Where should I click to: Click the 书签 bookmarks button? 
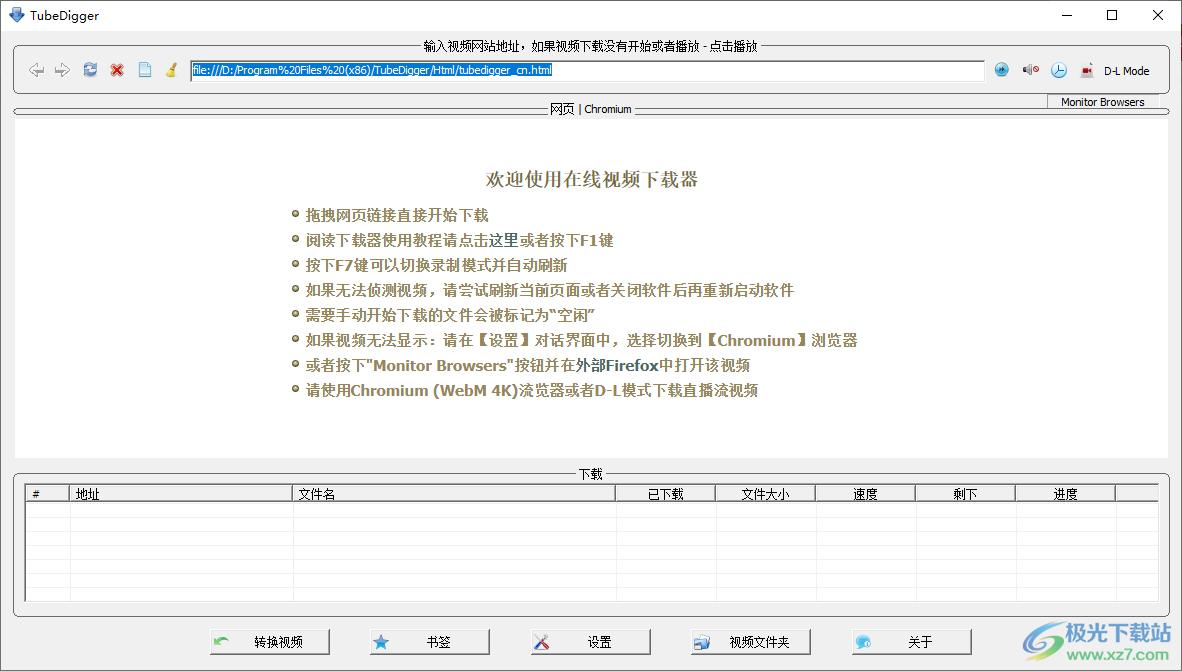(x=428, y=641)
